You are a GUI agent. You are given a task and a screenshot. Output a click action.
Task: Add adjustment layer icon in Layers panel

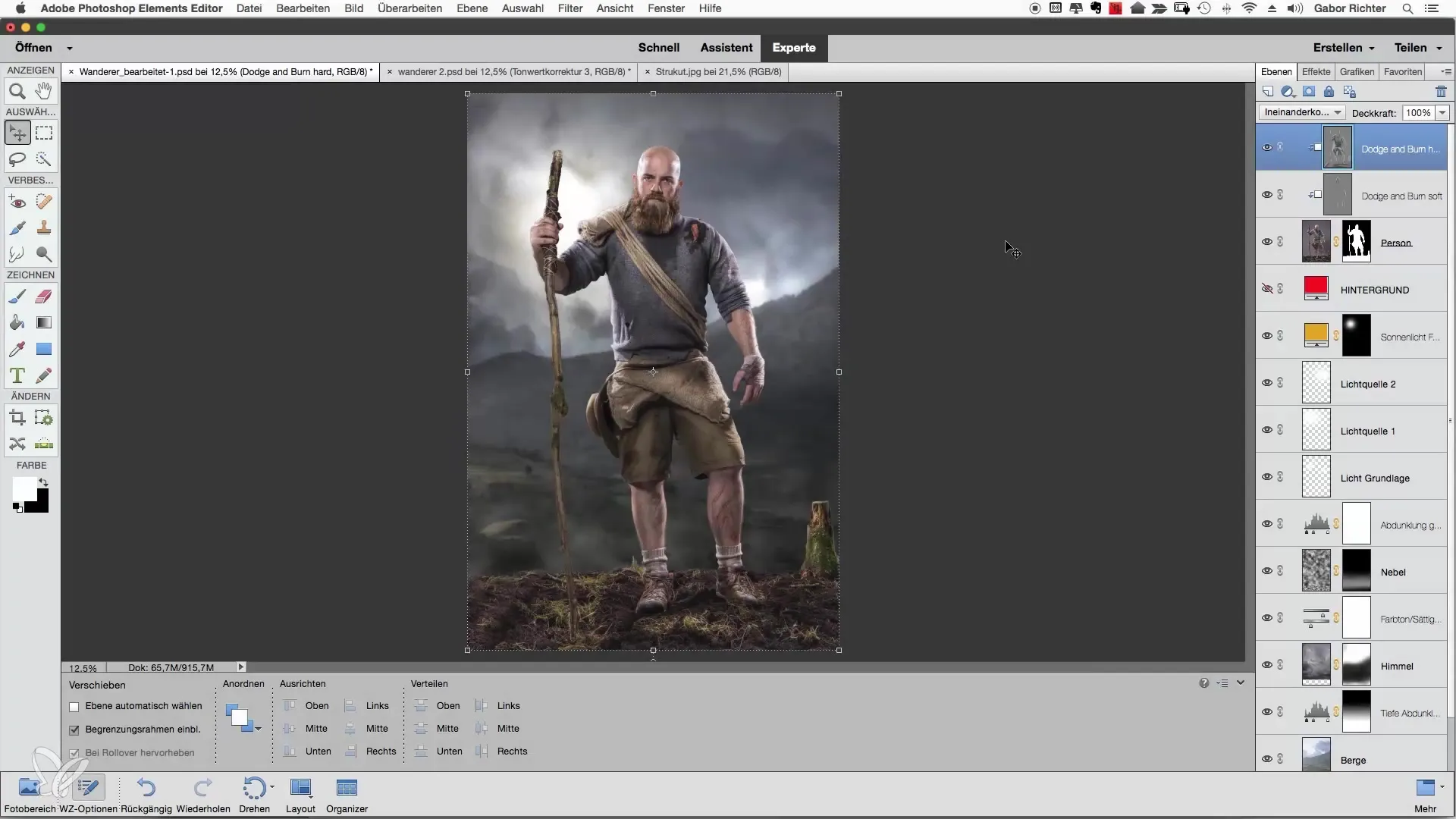pos(1288,92)
